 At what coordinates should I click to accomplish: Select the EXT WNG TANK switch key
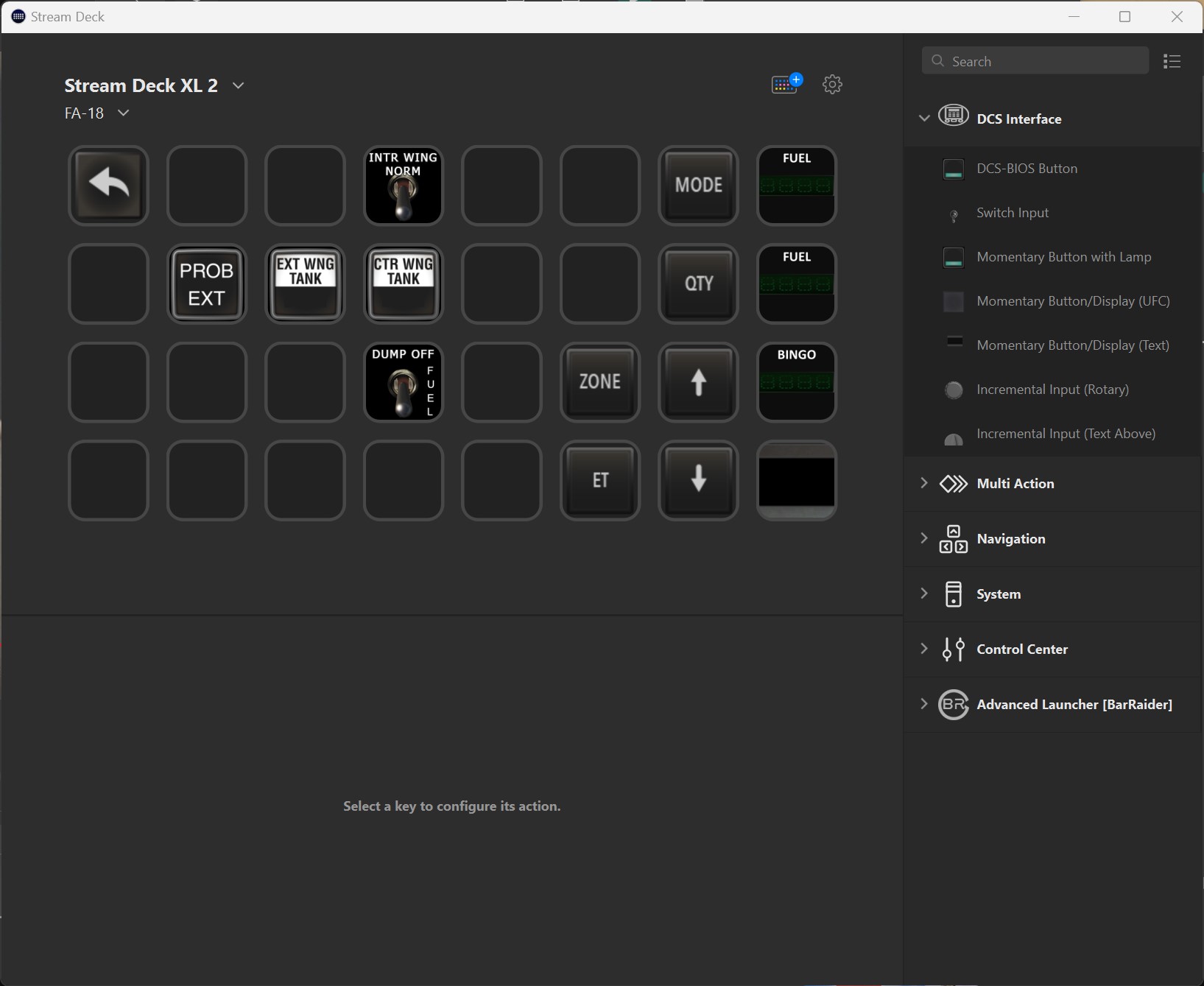tap(305, 284)
